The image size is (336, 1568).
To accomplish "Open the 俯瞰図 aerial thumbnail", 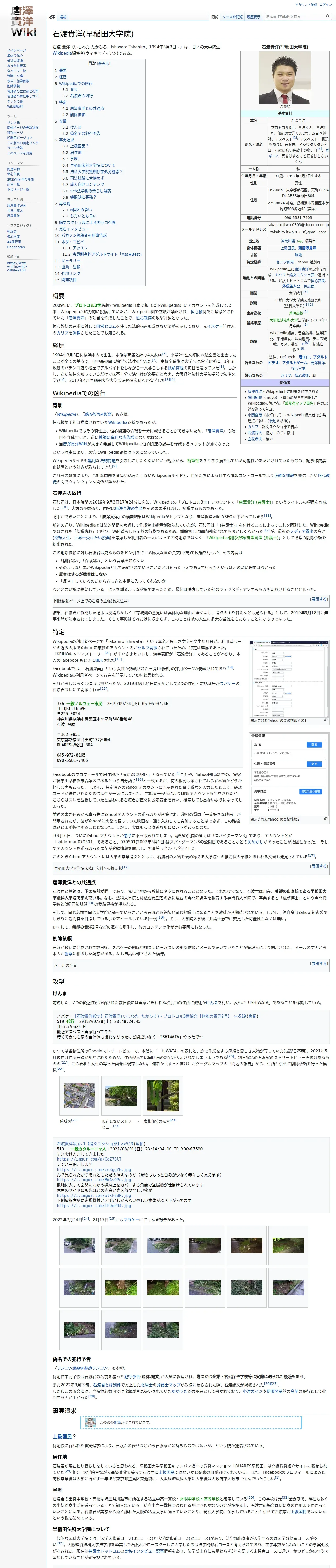I will pyautogui.click(x=79, y=1096).
